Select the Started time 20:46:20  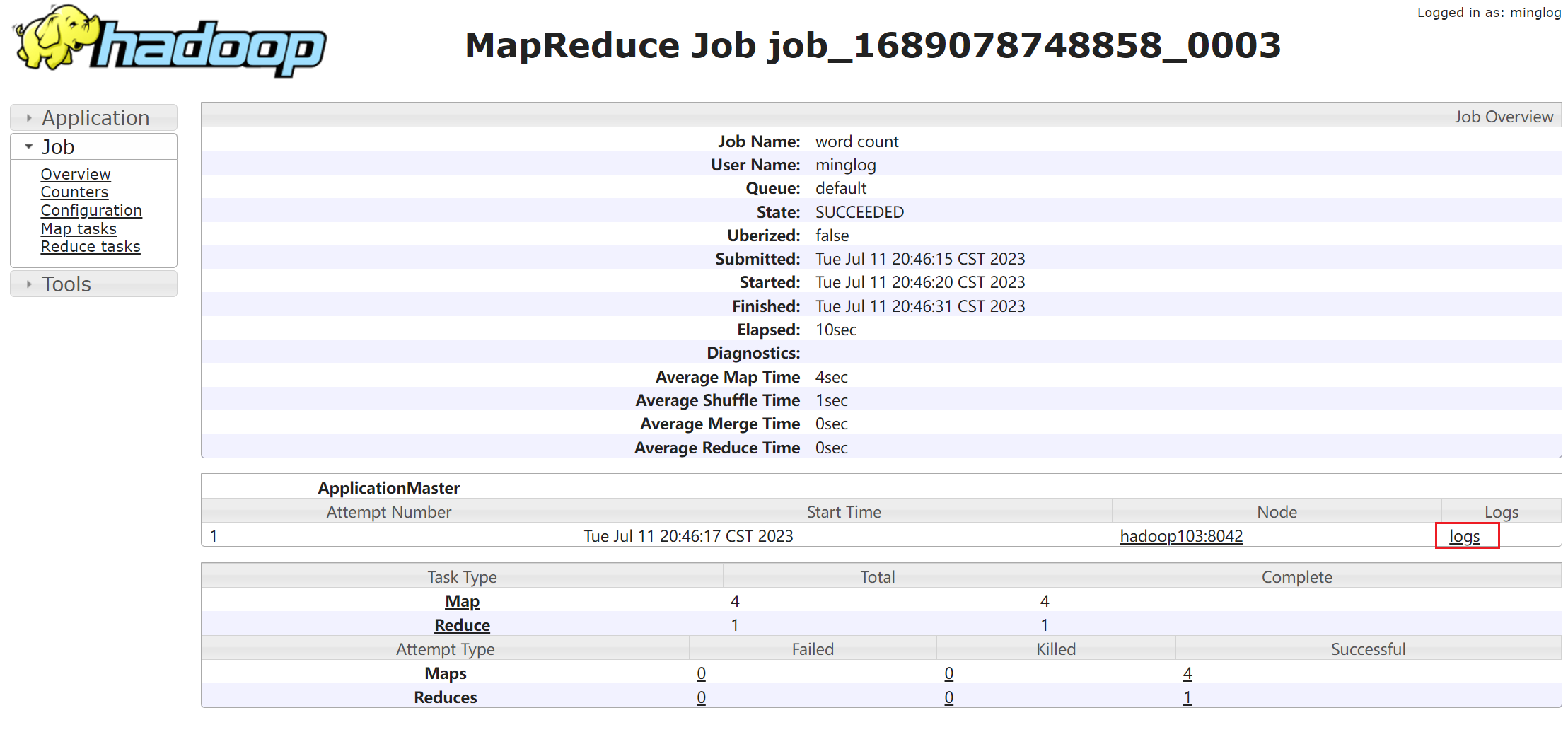coord(919,282)
